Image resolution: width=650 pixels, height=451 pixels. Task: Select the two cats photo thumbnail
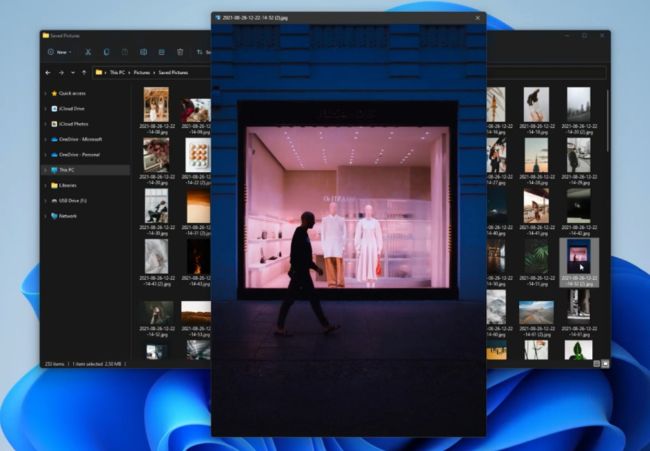156,104
